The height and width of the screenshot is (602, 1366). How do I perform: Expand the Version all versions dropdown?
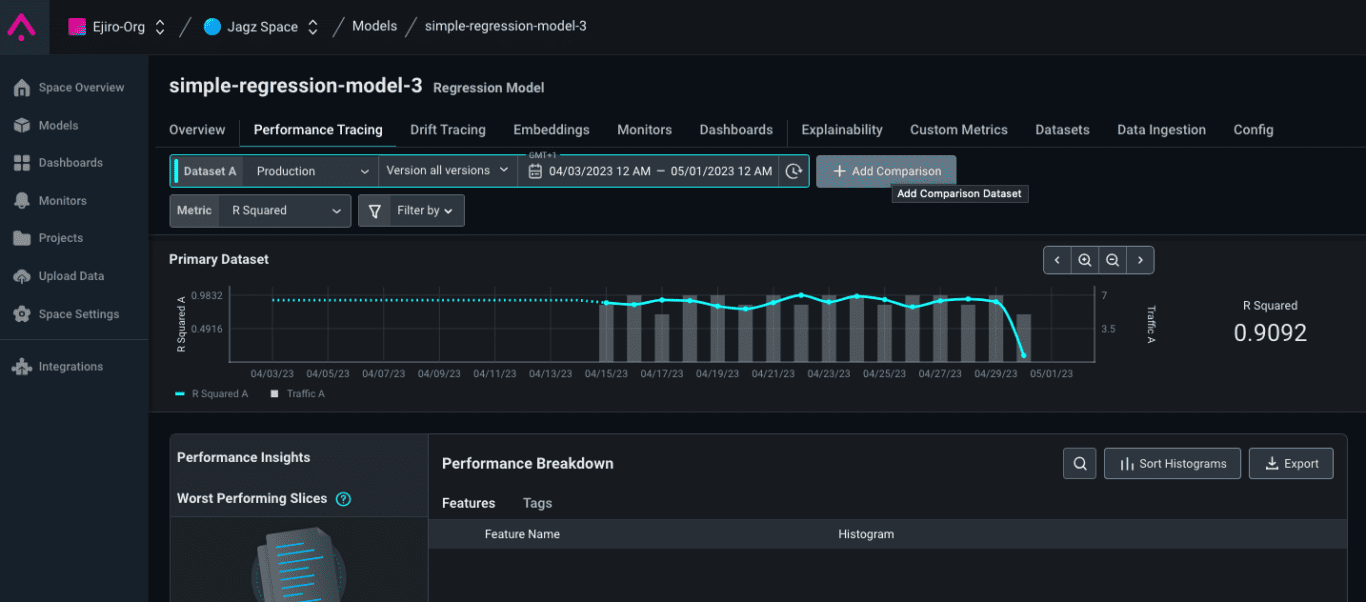tap(447, 171)
